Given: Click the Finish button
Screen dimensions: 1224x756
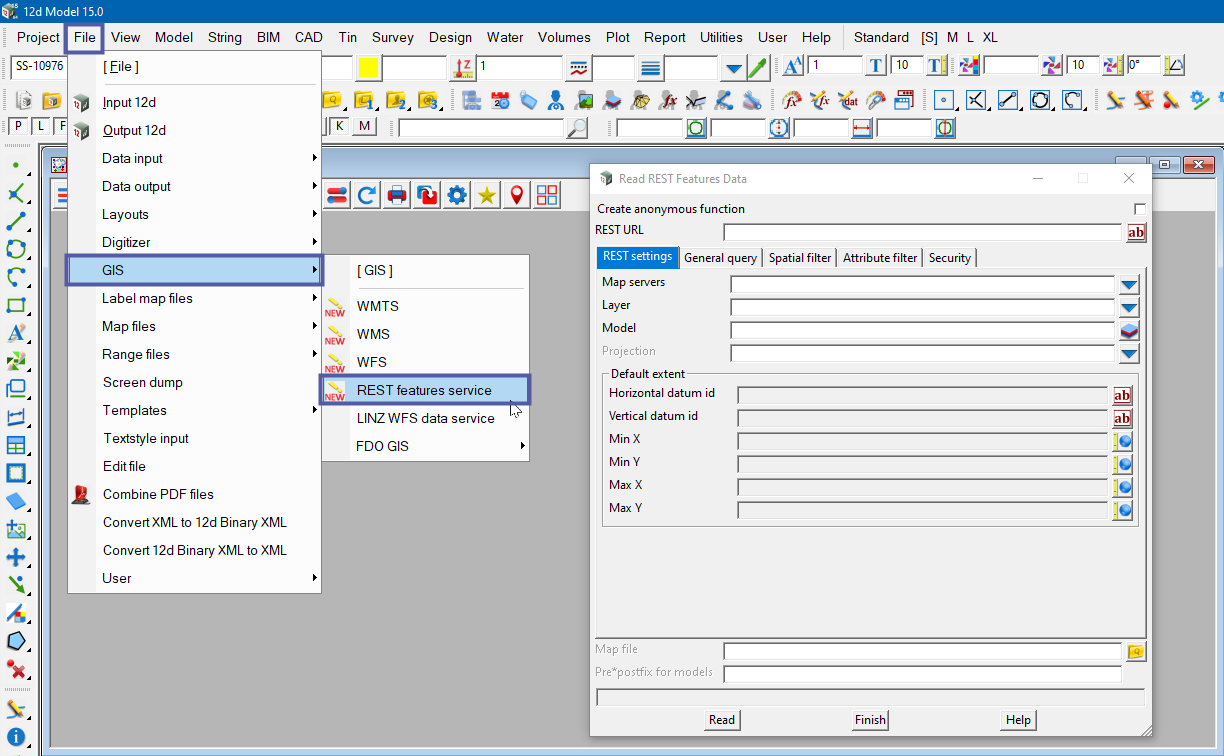Looking at the screenshot, I should (870, 720).
